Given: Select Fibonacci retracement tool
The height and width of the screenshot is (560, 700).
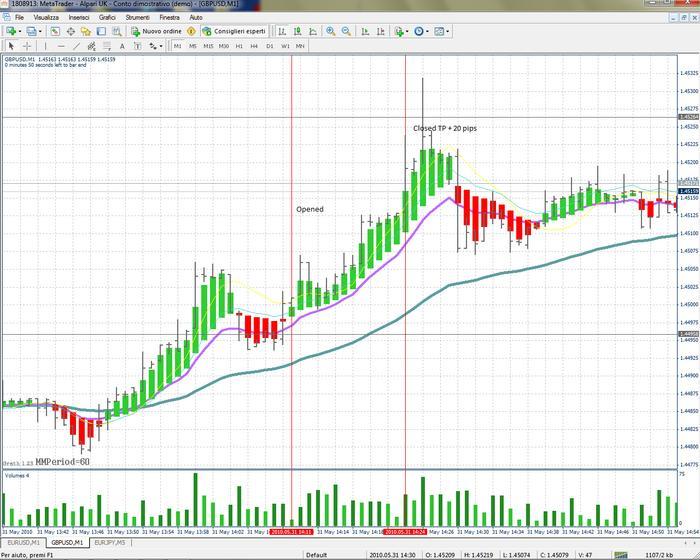Looking at the screenshot, I should [x=107, y=46].
